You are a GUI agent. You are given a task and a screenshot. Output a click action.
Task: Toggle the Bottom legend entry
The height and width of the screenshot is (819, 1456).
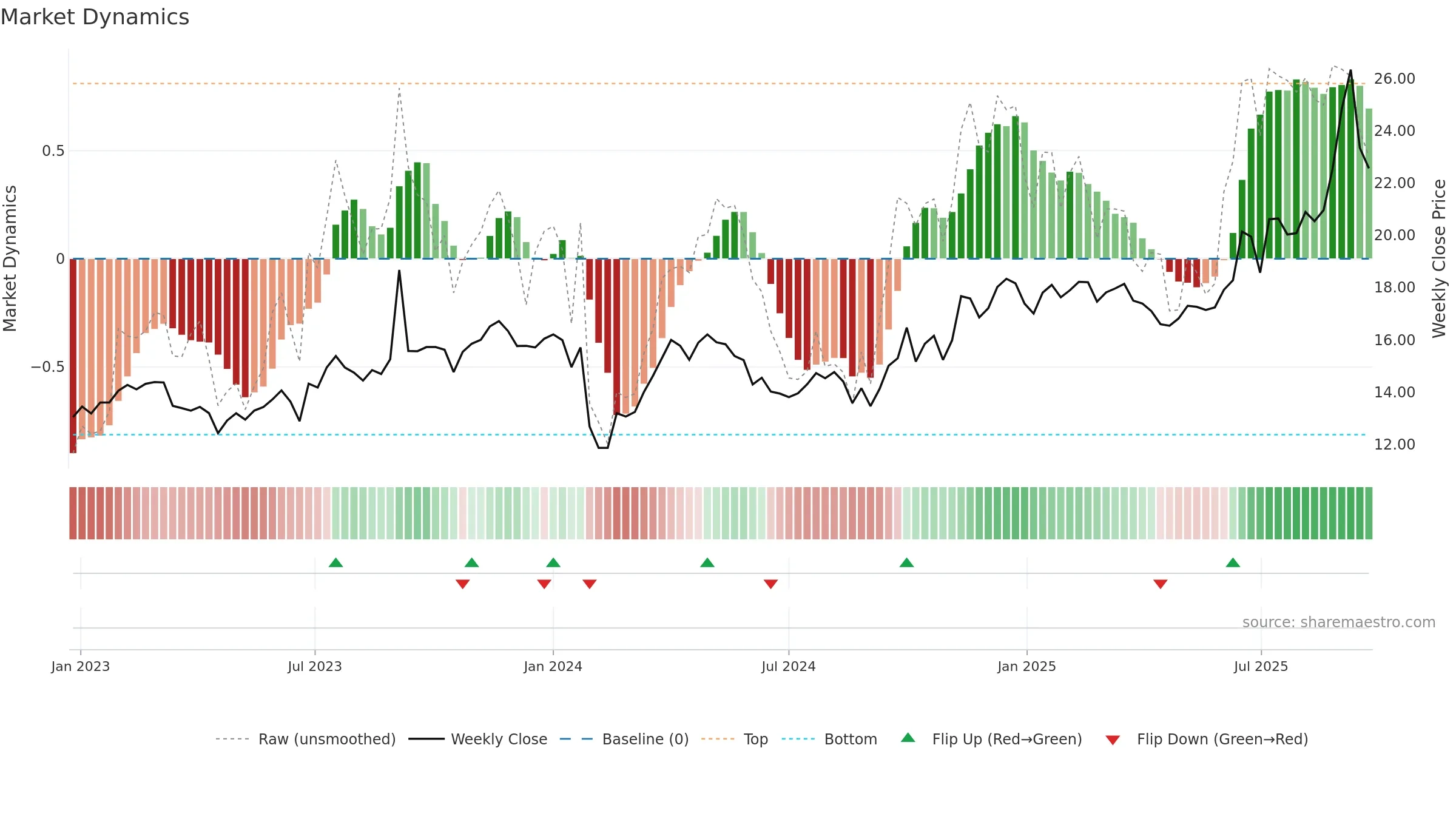829,739
